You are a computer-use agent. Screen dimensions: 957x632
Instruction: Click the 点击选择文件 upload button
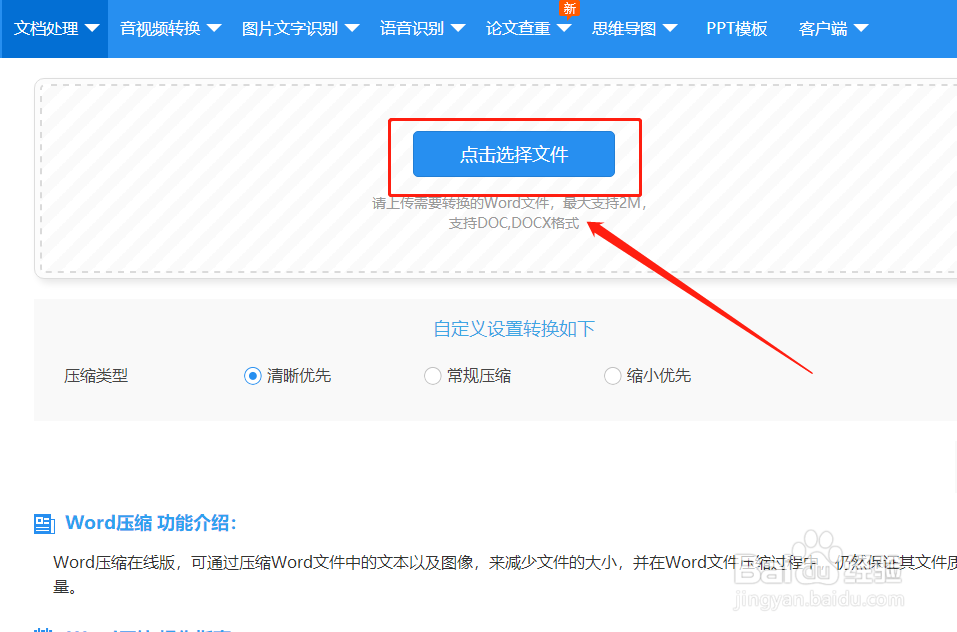(513, 154)
